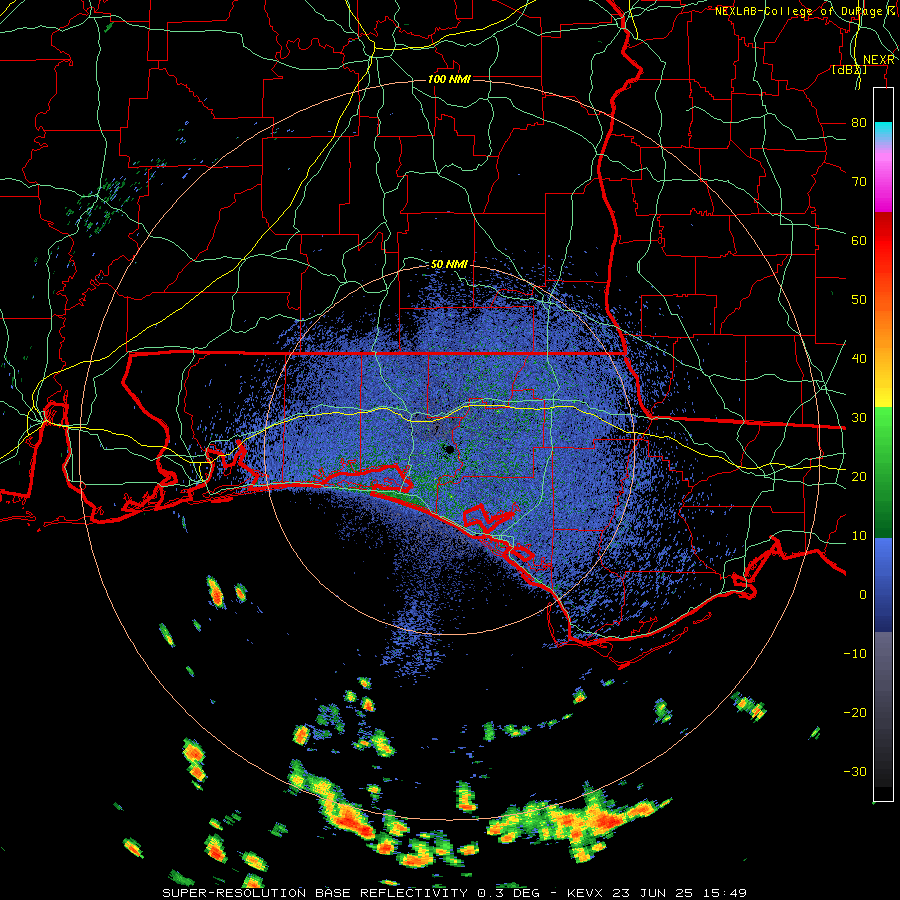Click the -30 value on the dBZ scale

click(x=855, y=772)
